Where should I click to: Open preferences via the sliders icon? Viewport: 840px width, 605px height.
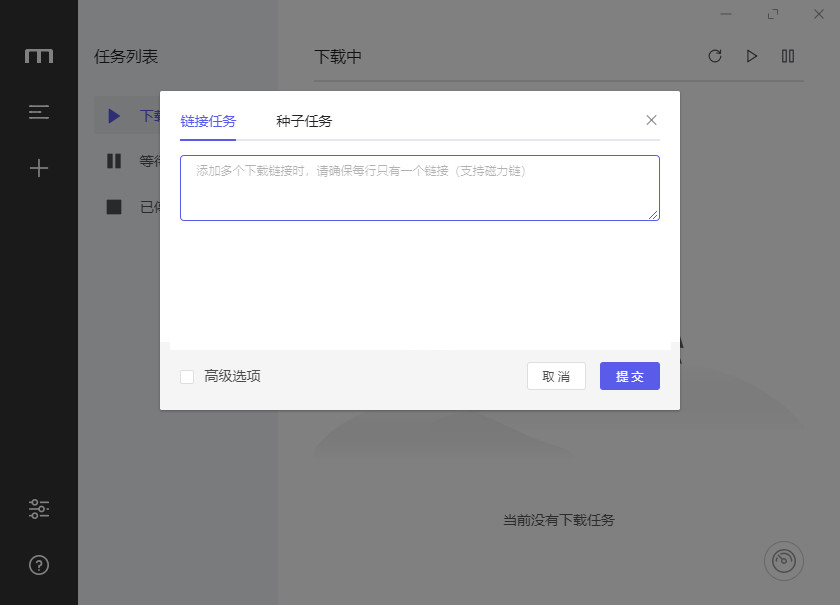click(x=39, y=509)
